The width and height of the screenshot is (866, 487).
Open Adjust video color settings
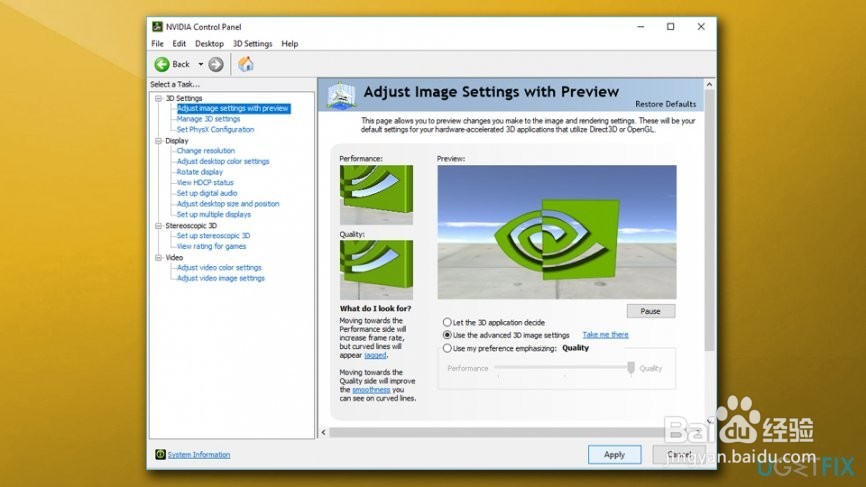pos(219,267)
